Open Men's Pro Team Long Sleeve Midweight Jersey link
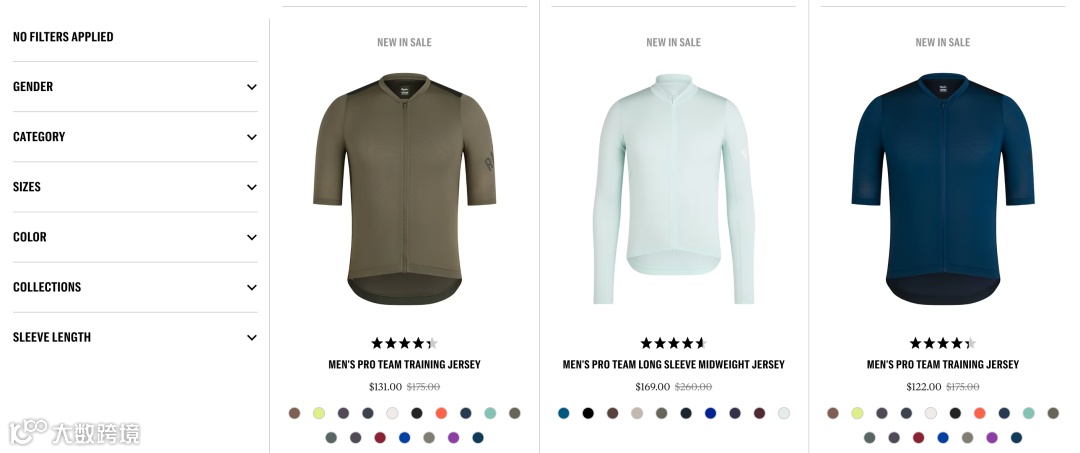The height and width of the screenshot is (453, 1080). (674, 364)
